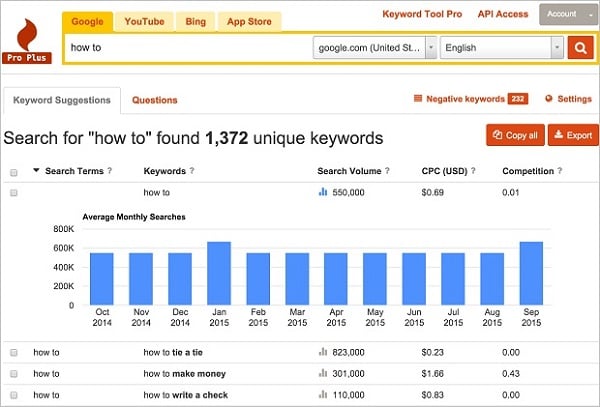Image resolution: width=600 pixels, height=407 pixels.
Task: Open the Account dropdown menu
Action: click(x=568, y=15)
